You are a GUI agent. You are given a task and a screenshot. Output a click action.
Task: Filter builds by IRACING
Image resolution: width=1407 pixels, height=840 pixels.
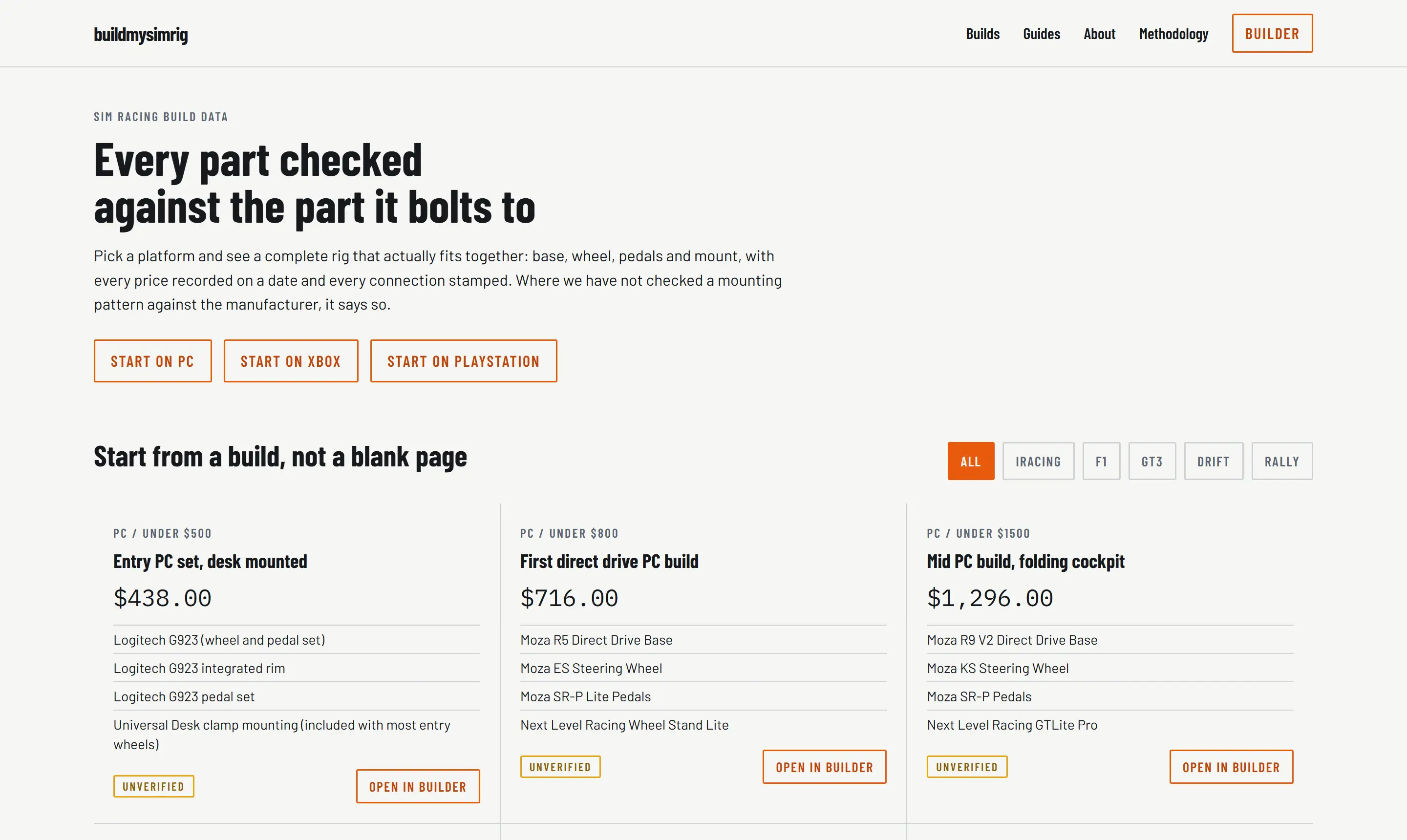click(1038, 462)
